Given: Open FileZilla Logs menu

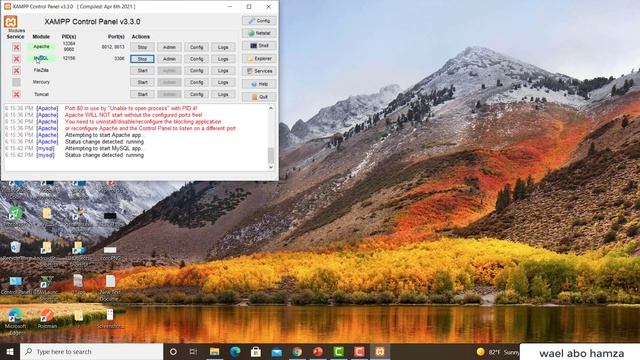Looking at the screenshot, I should click(x=223, y=71).
